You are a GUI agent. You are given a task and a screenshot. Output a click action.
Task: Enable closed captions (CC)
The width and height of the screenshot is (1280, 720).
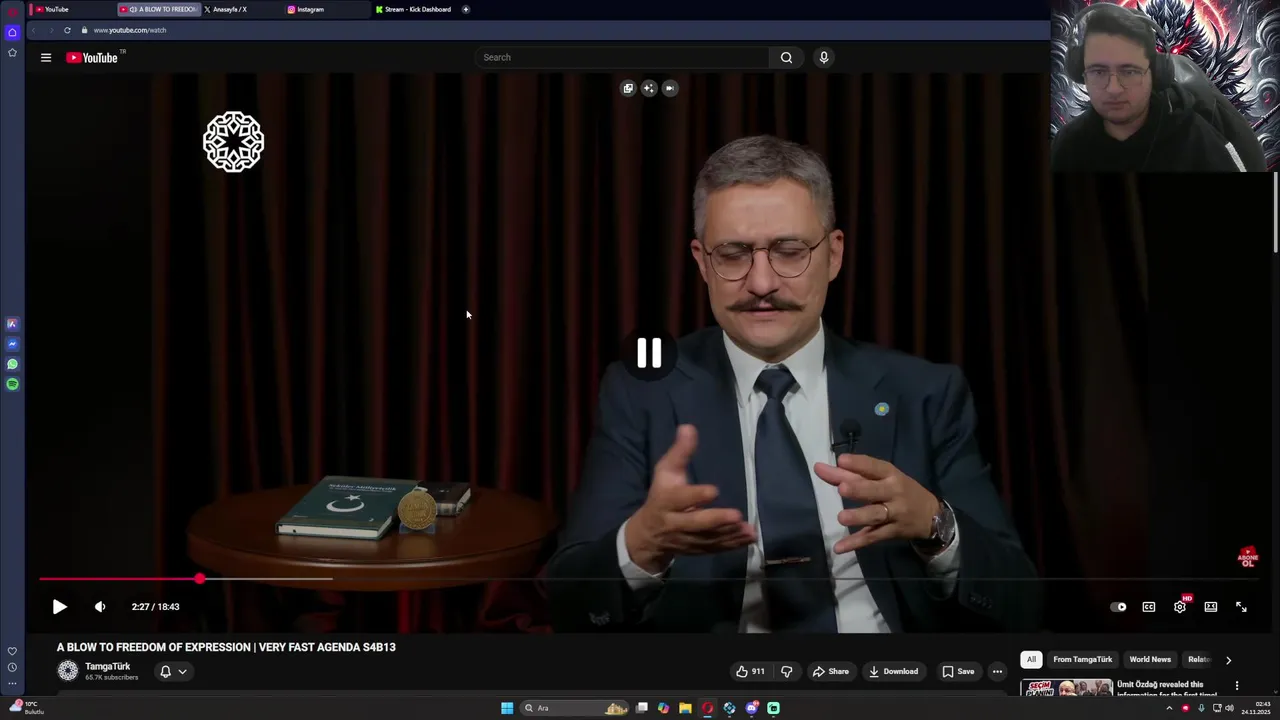pyautogui.click(x=1149, y=607)
